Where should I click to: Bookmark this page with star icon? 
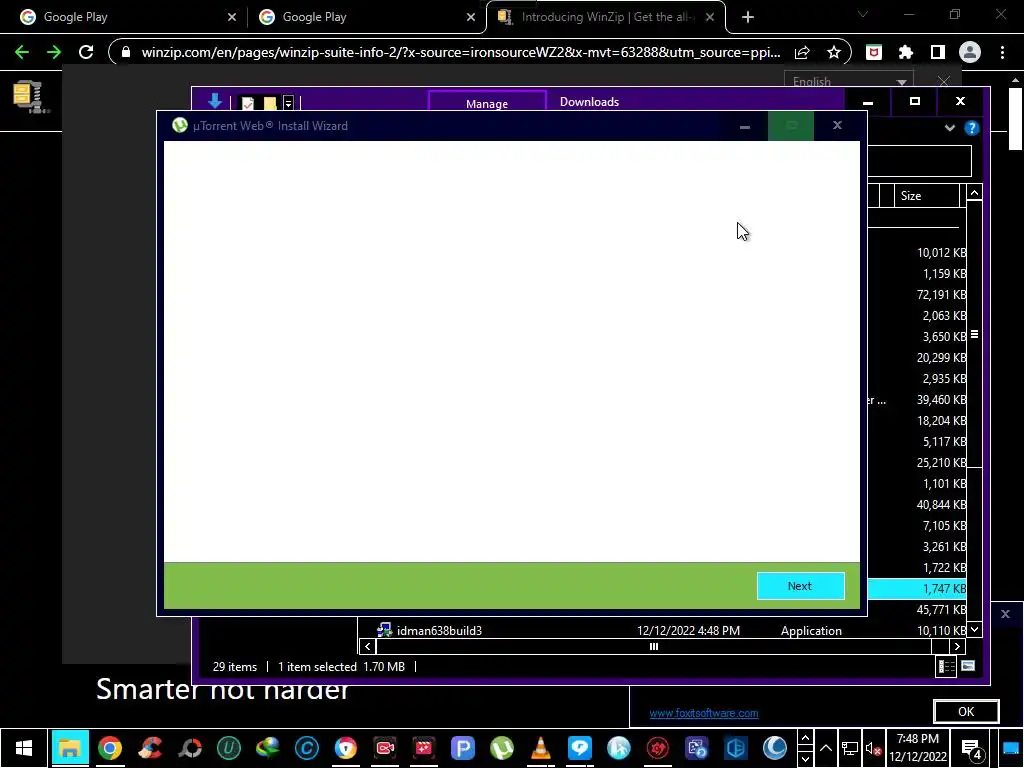[x=834, y=52]
